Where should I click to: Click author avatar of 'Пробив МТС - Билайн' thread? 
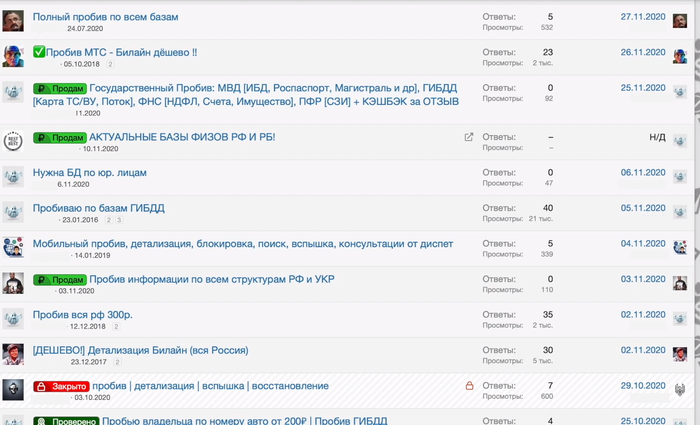(x=13, y=57)
